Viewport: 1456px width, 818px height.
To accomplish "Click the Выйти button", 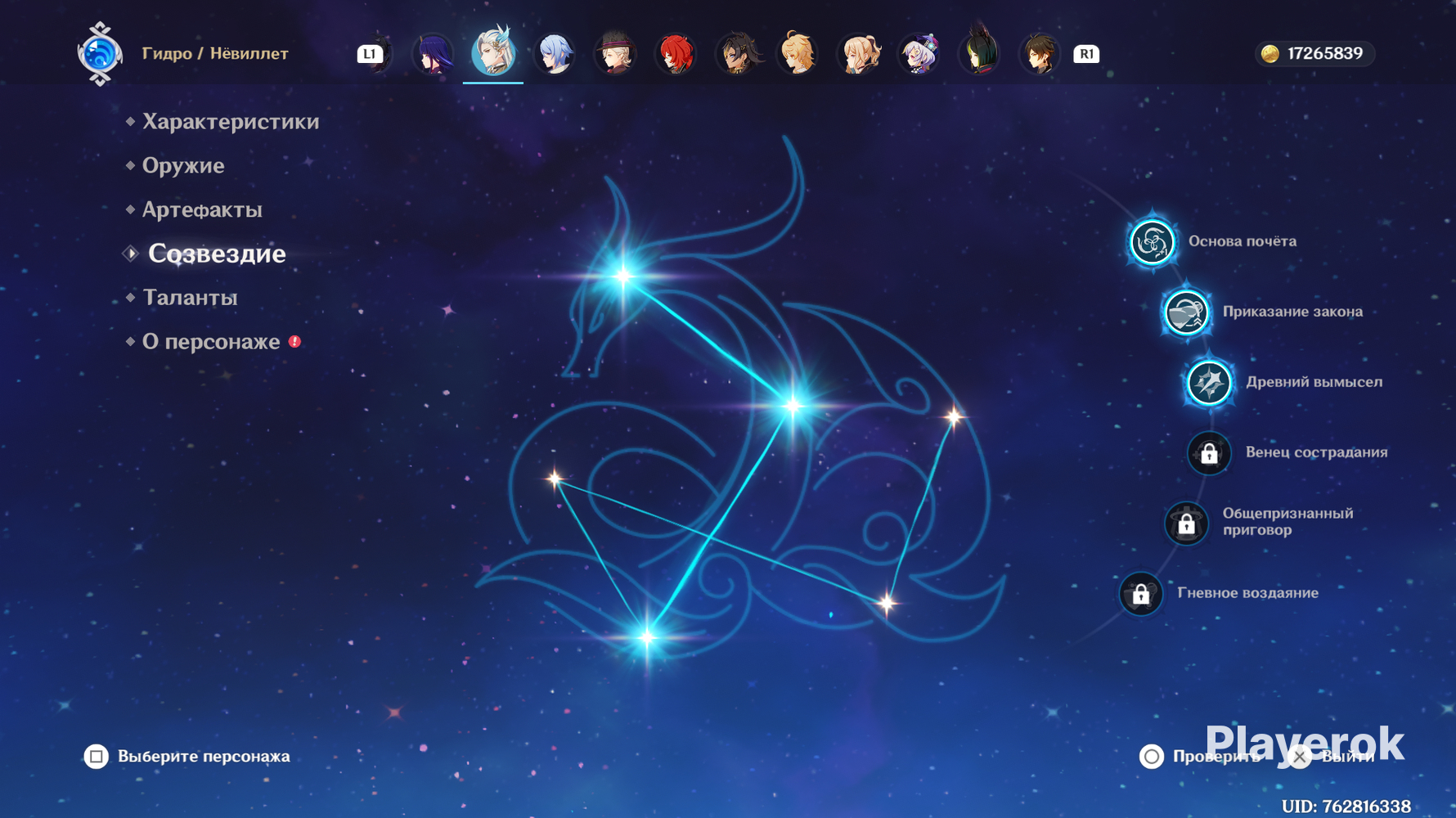I will tap(1348, 757).
